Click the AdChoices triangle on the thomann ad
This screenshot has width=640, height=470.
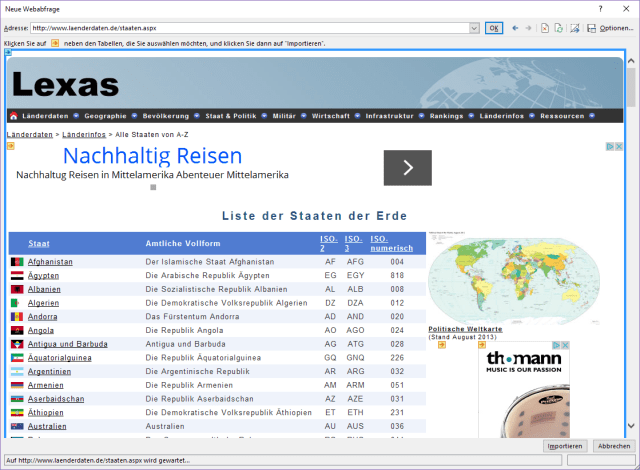[x=556, y=345]
